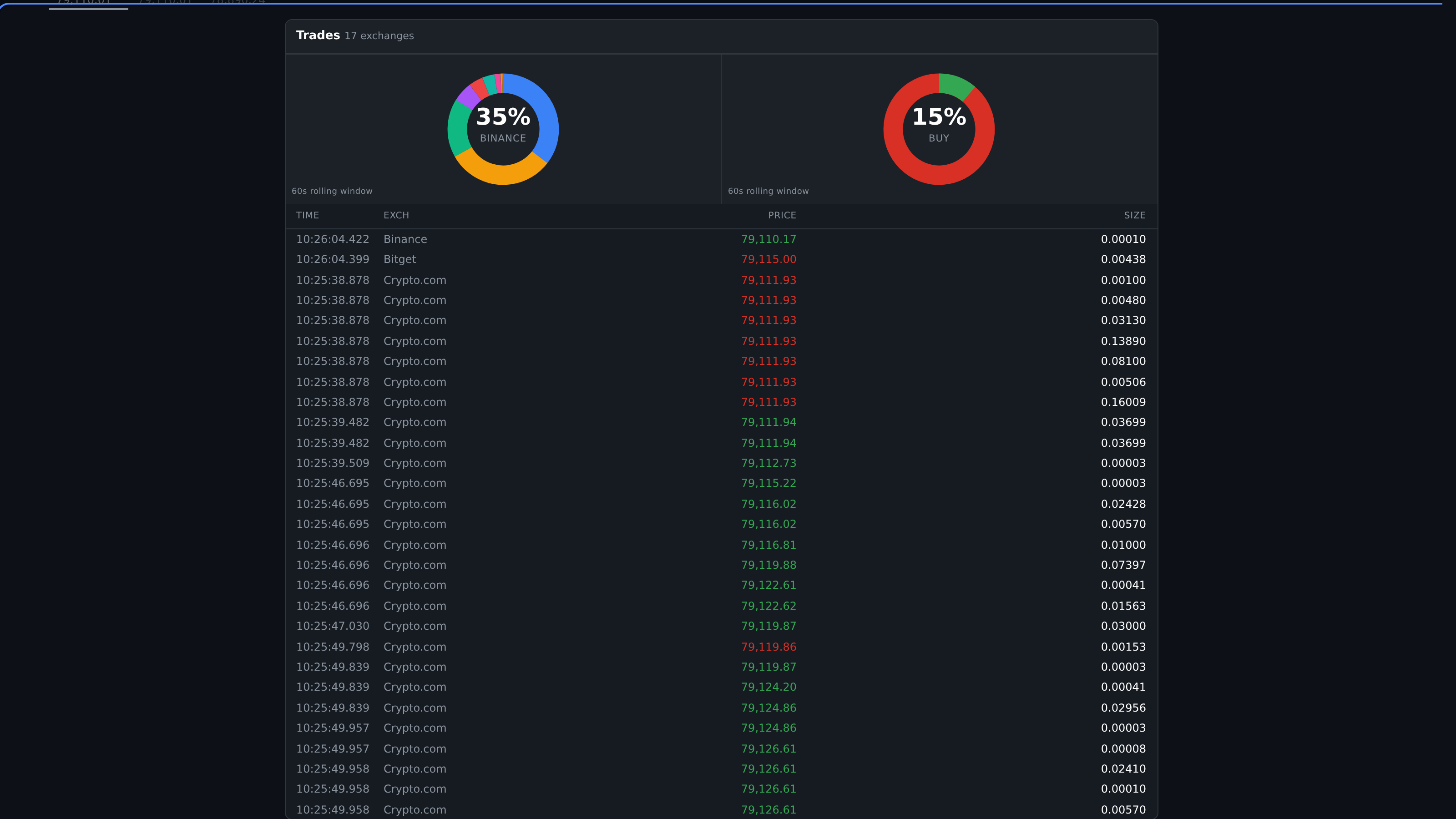This screenshot has width=1456, height=819.
Task: Click size value 0.03130
Action: click(x=1123, y=320)
